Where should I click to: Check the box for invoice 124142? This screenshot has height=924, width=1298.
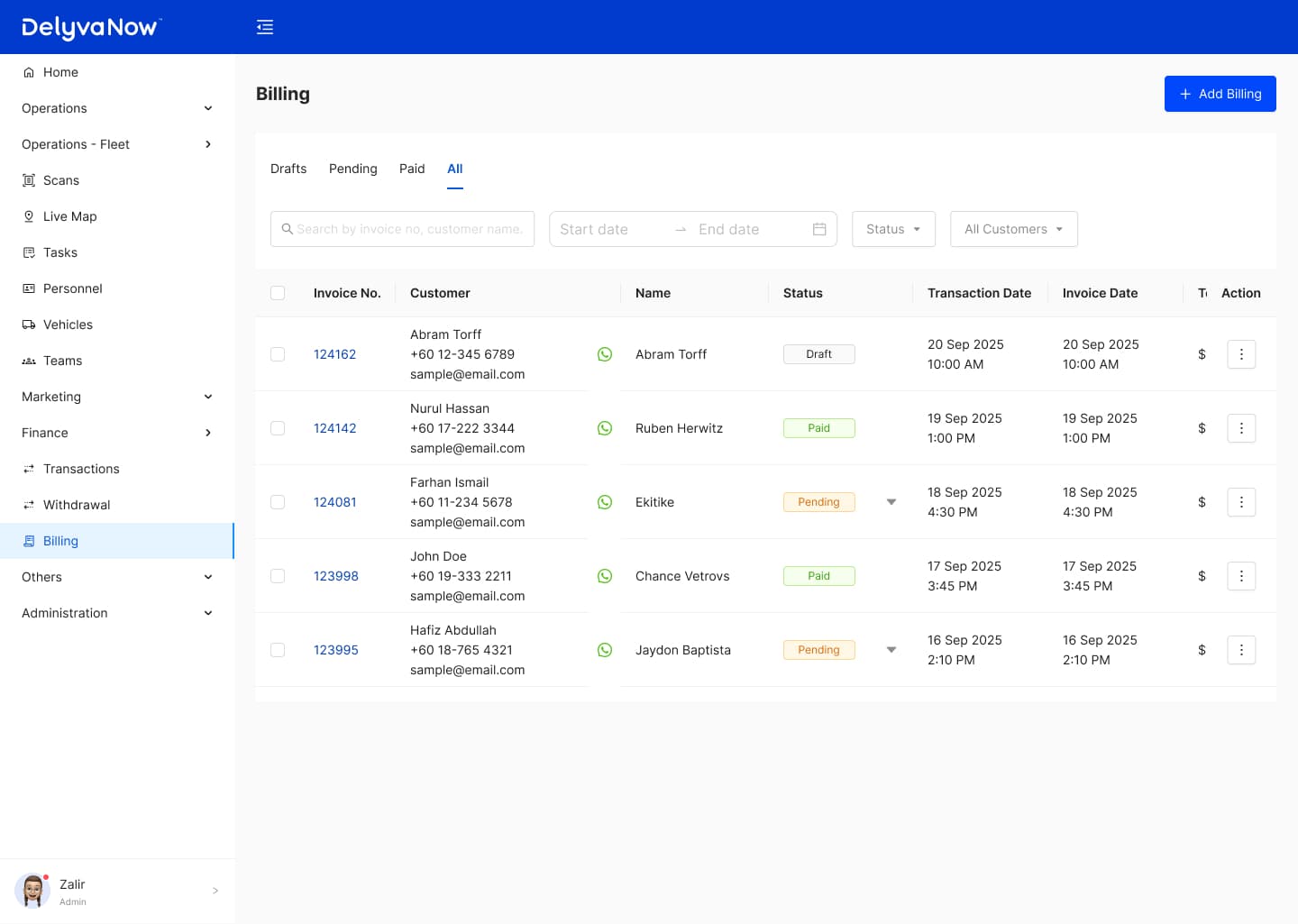[x=278, y=428]
